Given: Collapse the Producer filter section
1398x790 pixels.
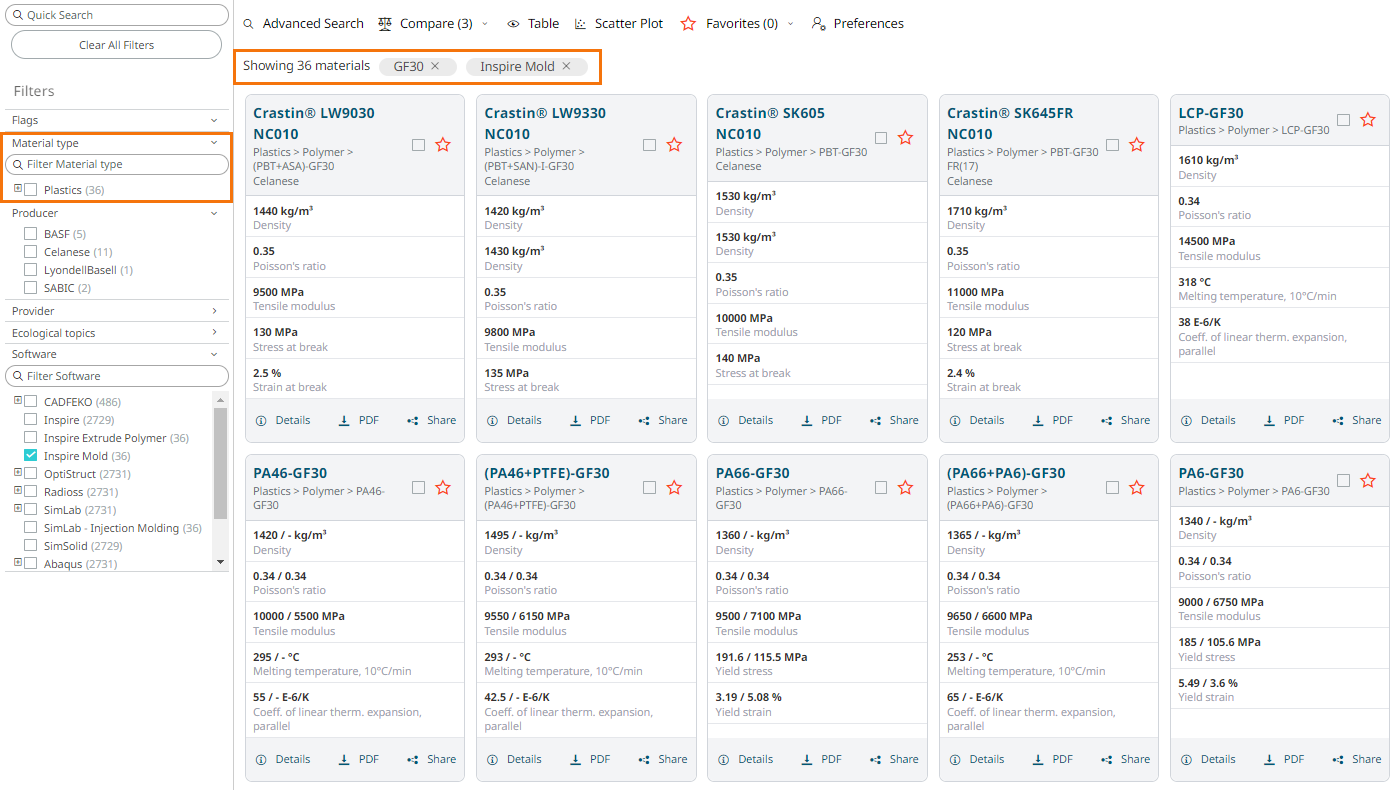Looking at the screenshot, I should tap(214, 213).
